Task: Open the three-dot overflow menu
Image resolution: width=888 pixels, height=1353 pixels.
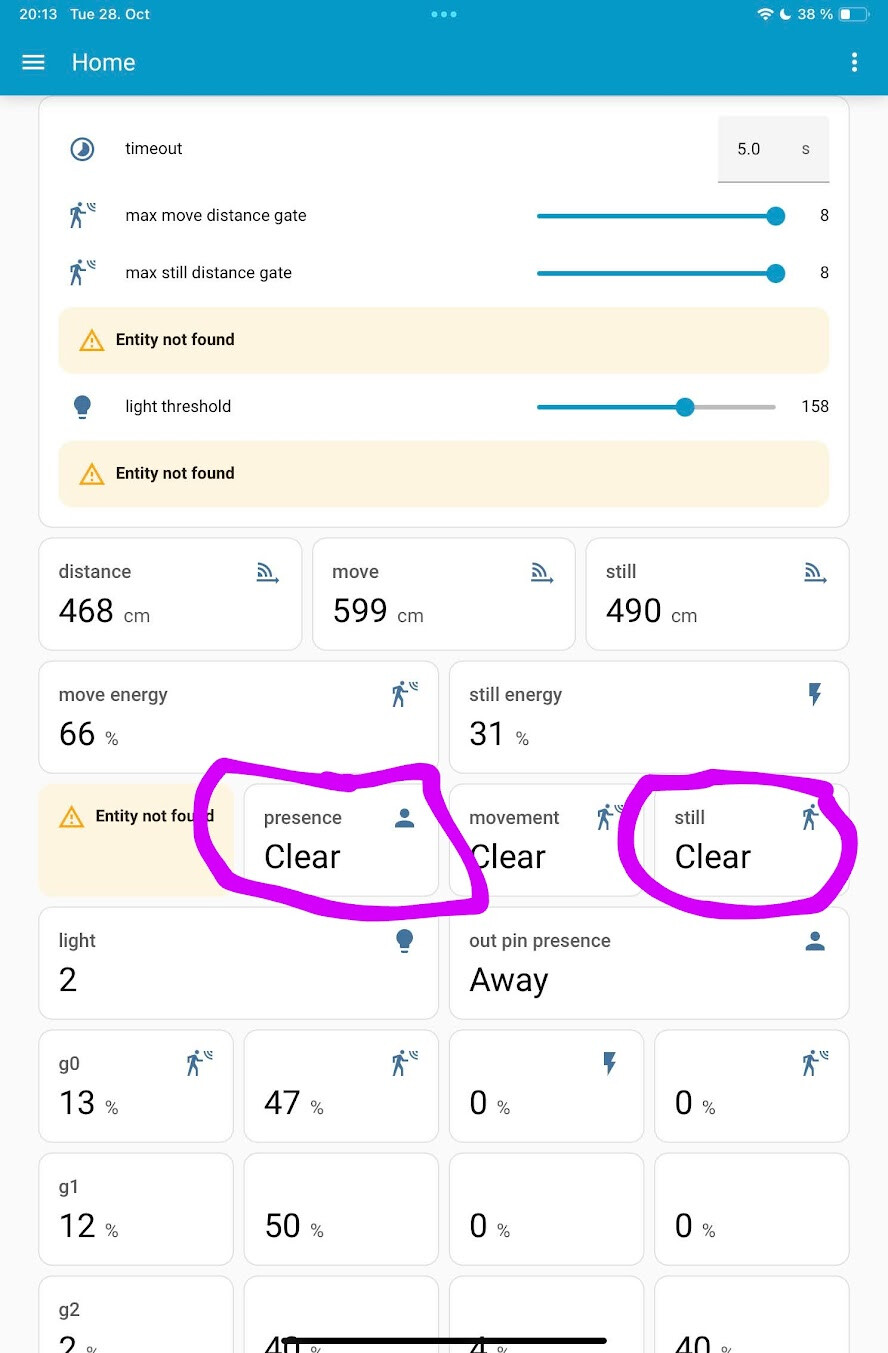Action: click(854, 62)
